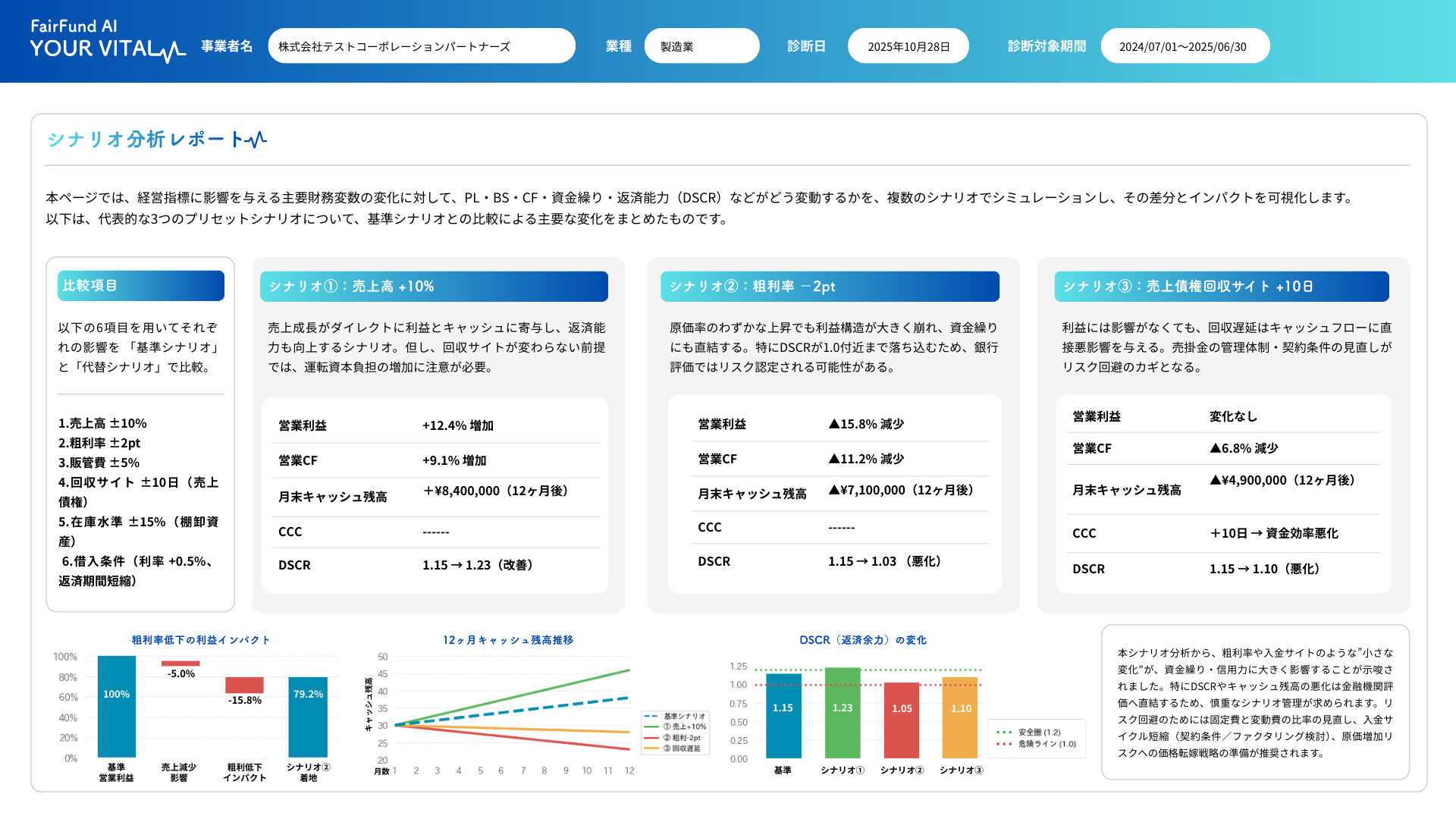Click the 事業者名 company name field
1456x819 pixels.
(x=421, y=46)
